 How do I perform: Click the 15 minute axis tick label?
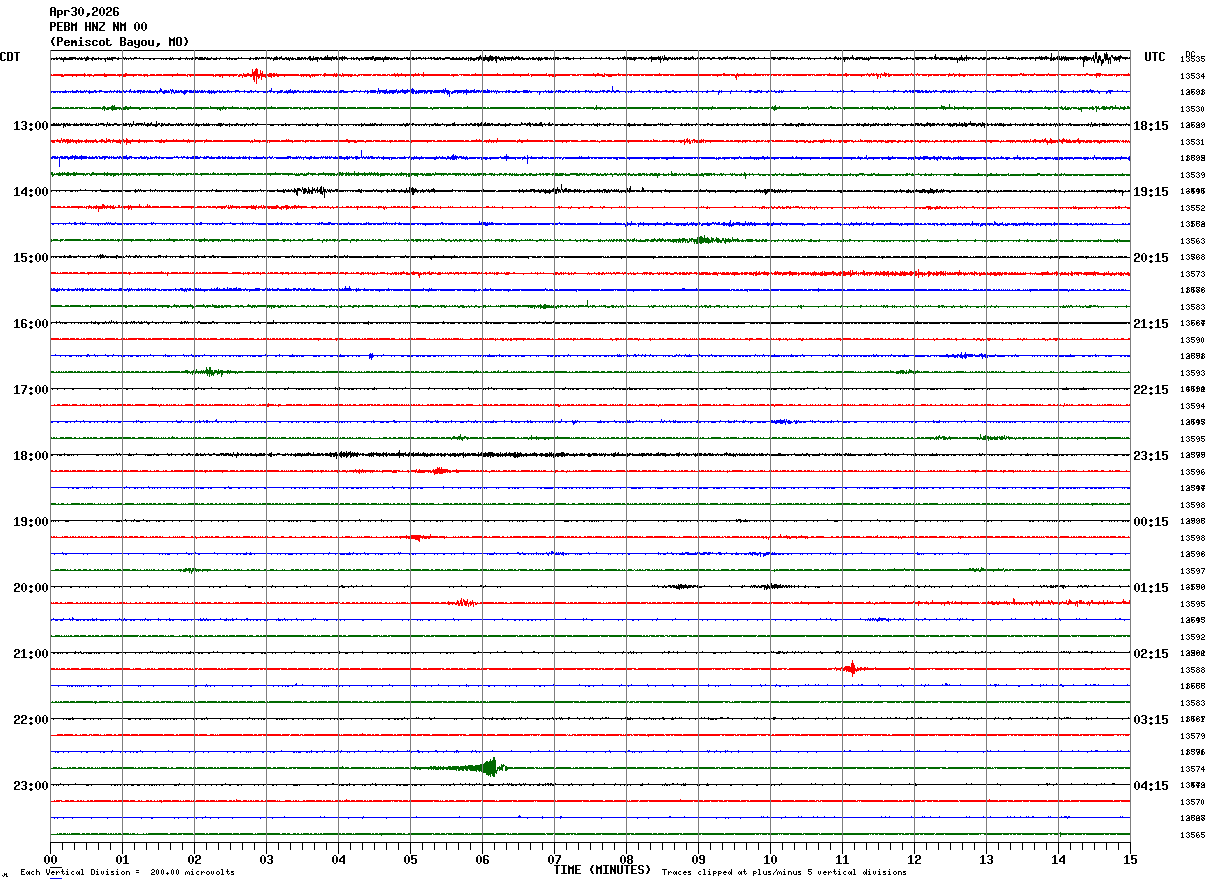[1130, 860]
